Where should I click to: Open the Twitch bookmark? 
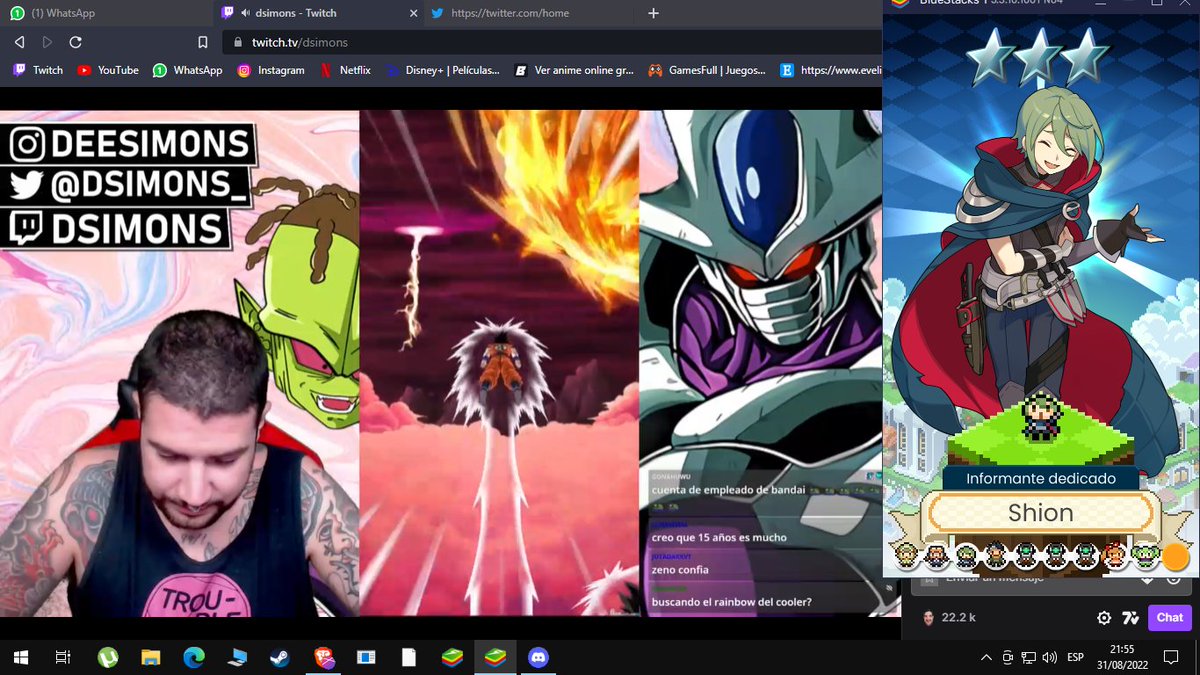(x=38, y=70)
